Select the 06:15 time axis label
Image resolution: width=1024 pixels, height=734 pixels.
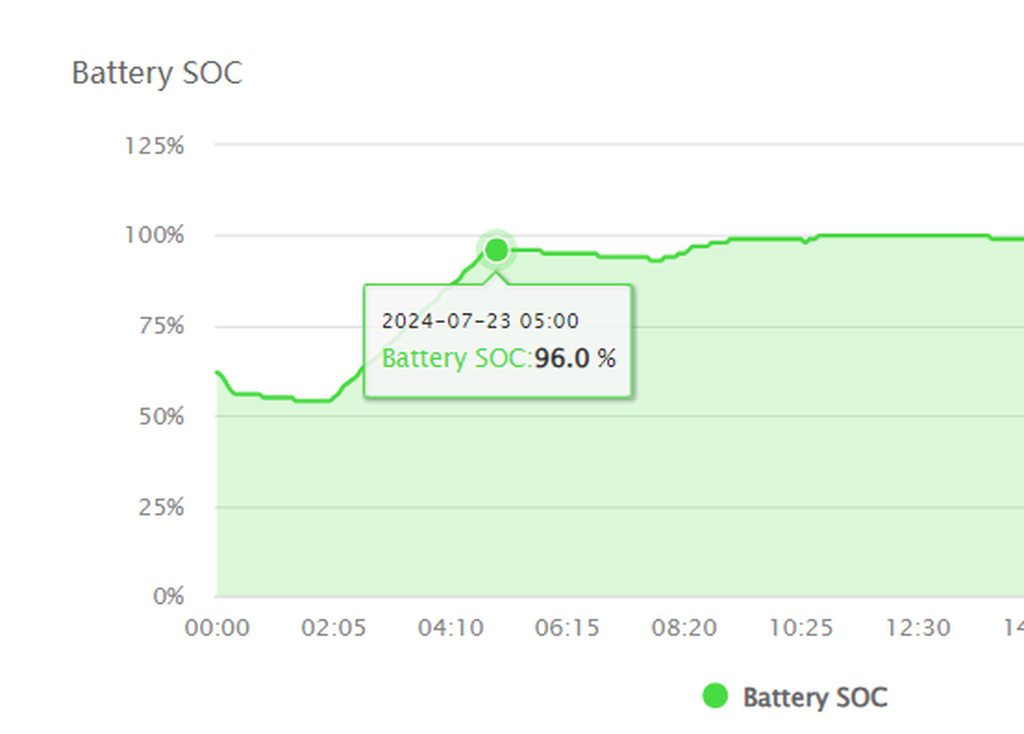[567, 628]
